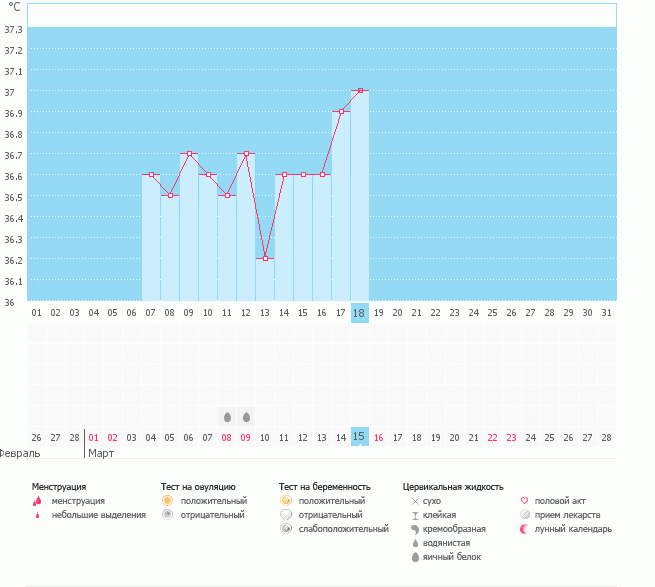Image resolution: width=655 pixels, height=587 pixels.
Task: Click weak positive pregnancy test icon
Action: point(286,529)
